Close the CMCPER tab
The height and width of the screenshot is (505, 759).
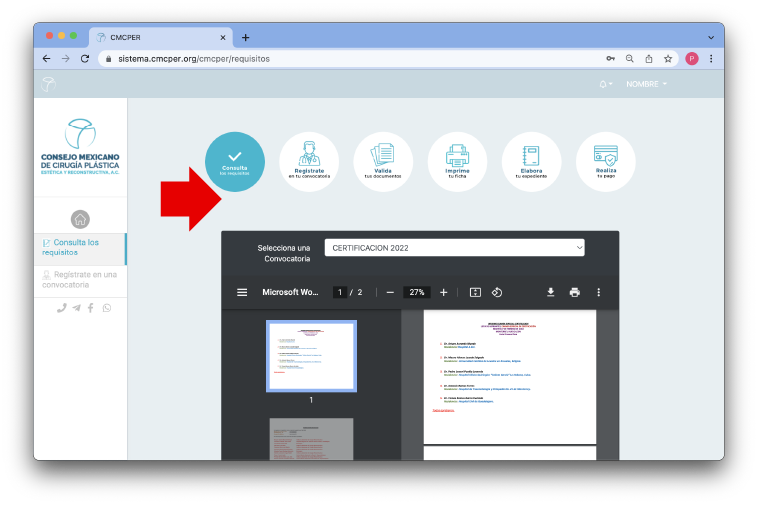(x=223, y=37)
